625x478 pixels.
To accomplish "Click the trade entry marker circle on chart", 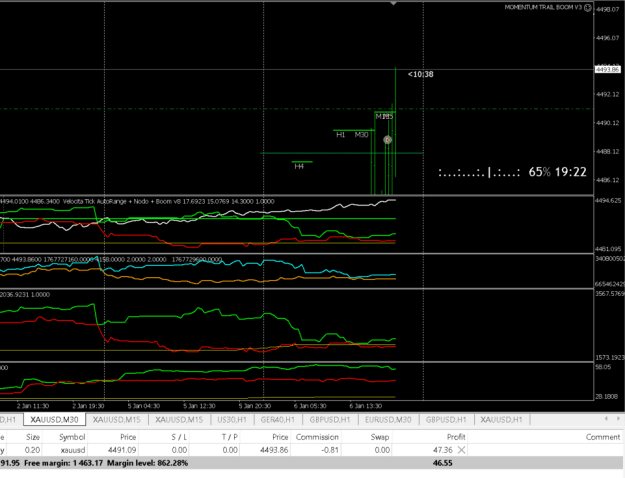I will (387, 140).
